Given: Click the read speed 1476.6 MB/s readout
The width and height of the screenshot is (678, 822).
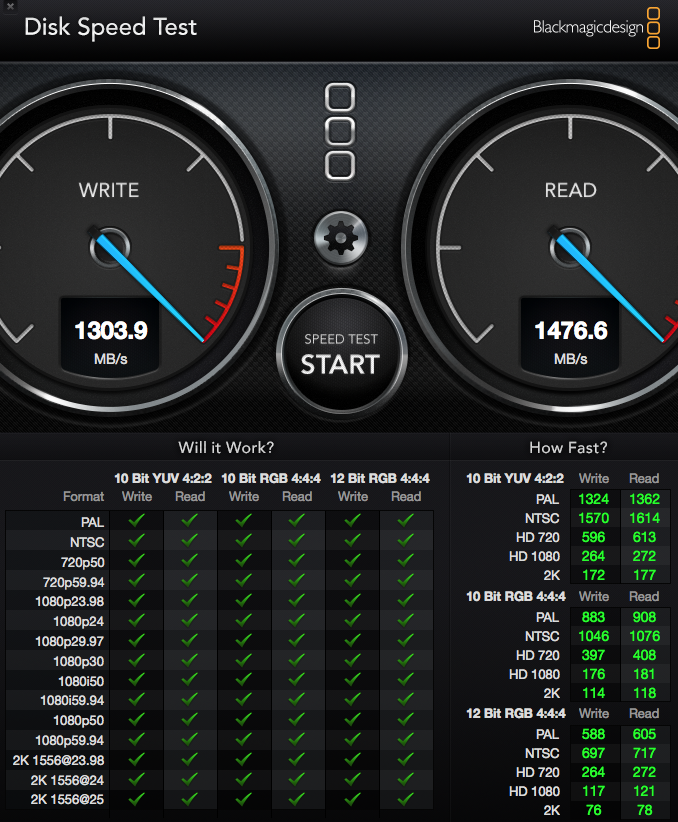Looking at the screenshot, I should pos(571,338).
